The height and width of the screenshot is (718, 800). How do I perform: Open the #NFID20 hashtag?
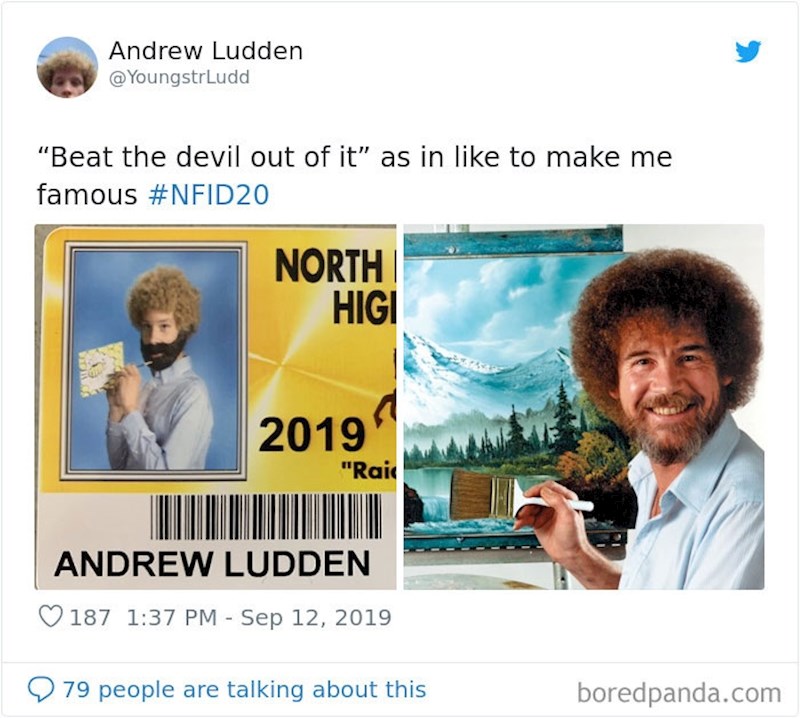pos(209,195)
